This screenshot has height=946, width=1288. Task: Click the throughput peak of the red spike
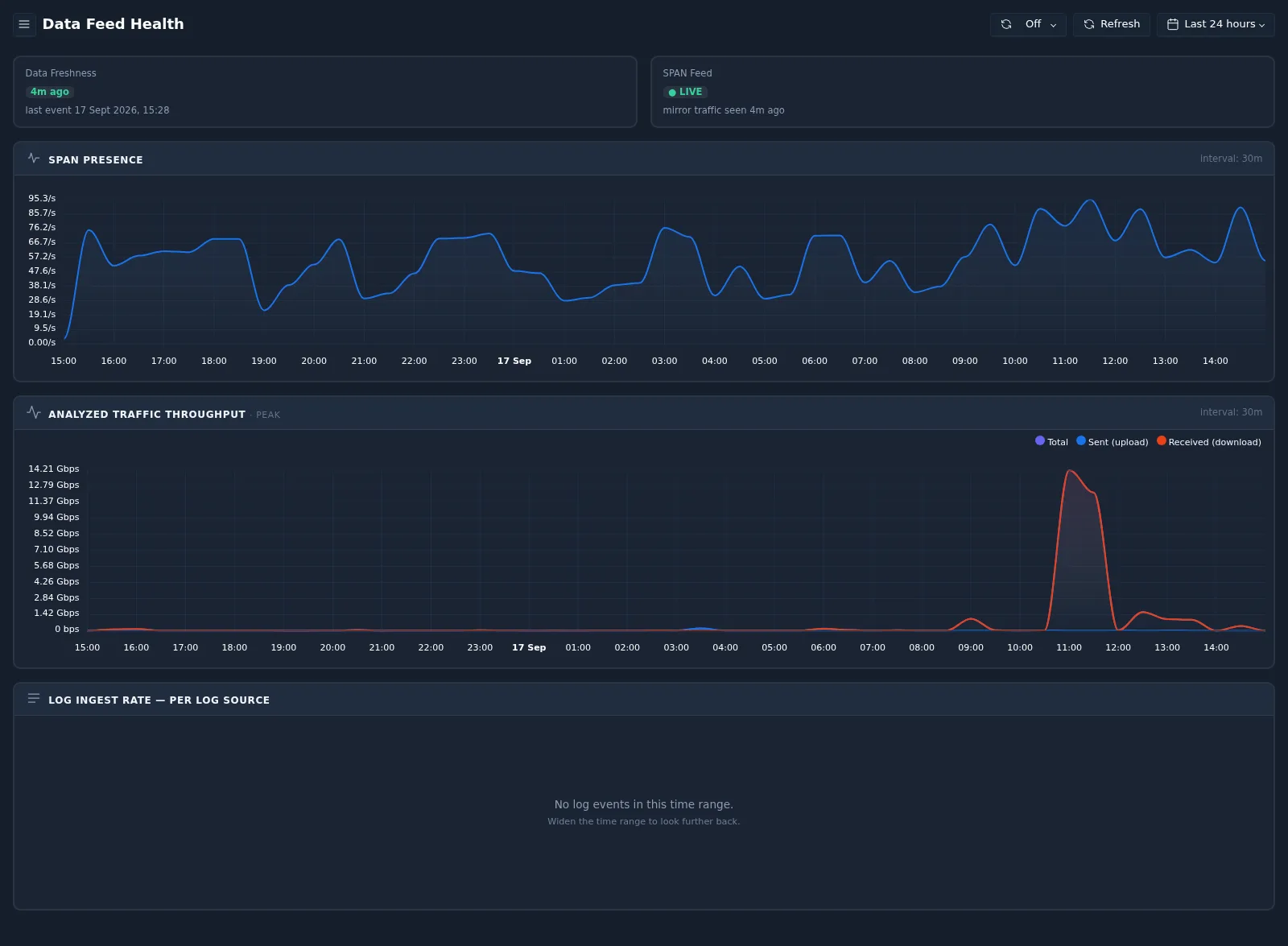coord(1069,471)
